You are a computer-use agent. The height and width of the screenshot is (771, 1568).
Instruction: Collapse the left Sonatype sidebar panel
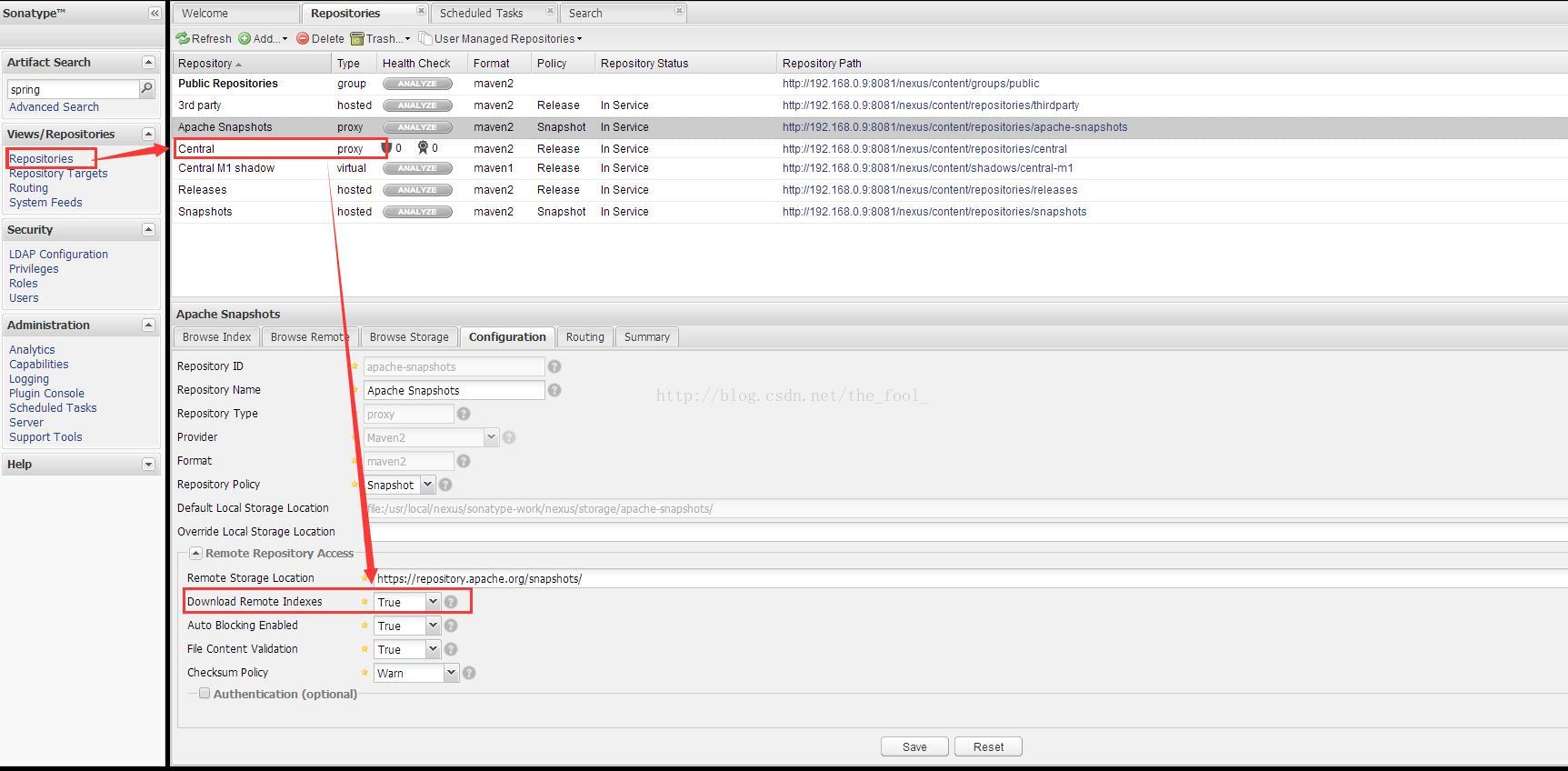point(155,13)
